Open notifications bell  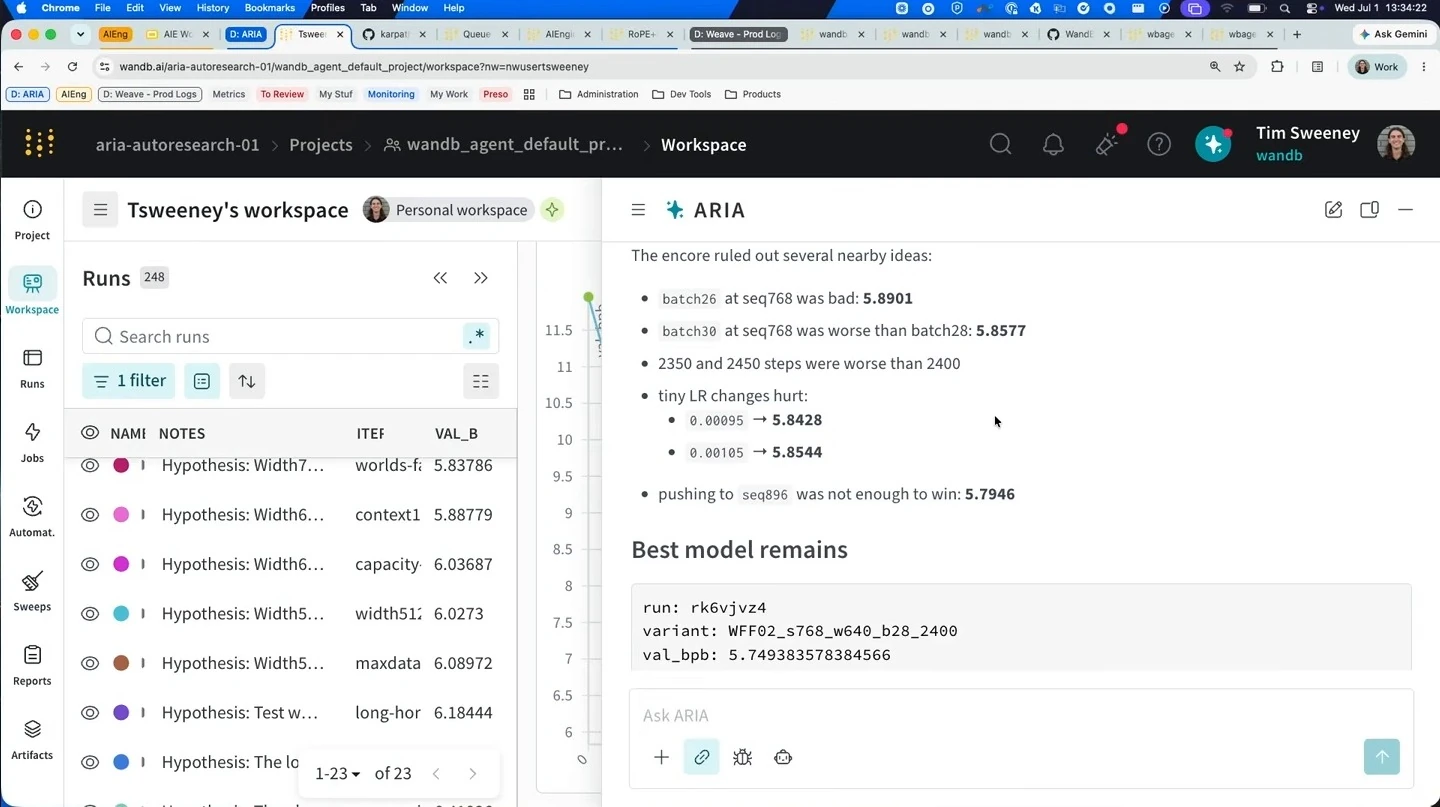[x=1053, y=144]
